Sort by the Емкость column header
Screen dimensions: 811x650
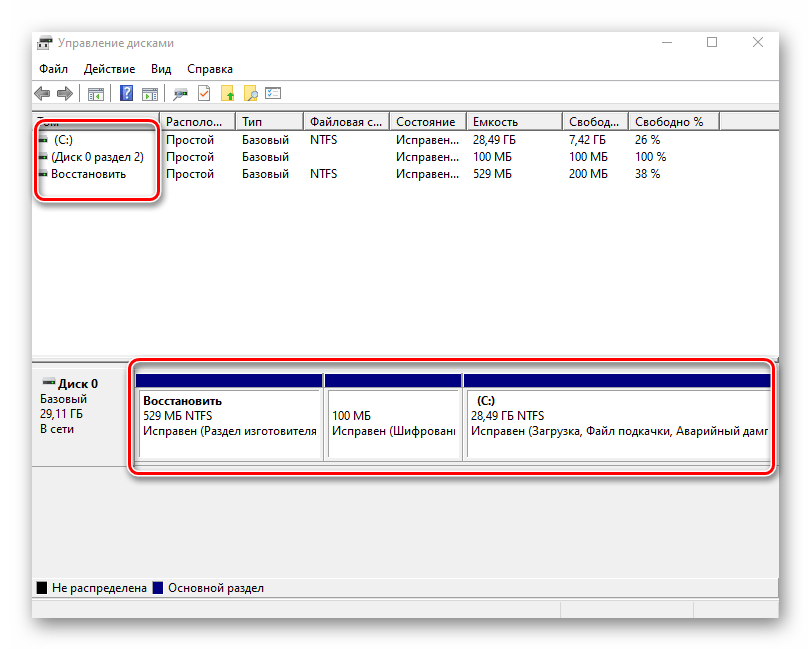coord(512,122)
